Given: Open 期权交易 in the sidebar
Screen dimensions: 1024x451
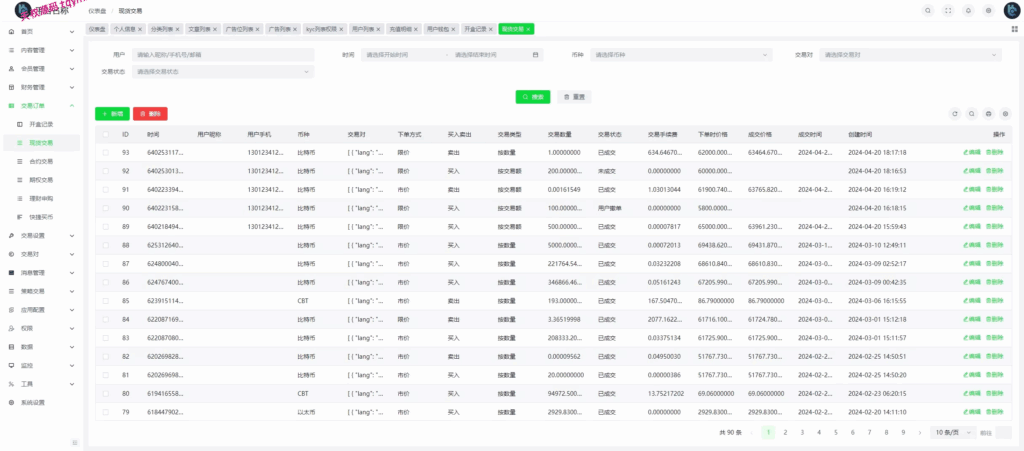Looking at the screenshot, I should click(x=41, y=179).
